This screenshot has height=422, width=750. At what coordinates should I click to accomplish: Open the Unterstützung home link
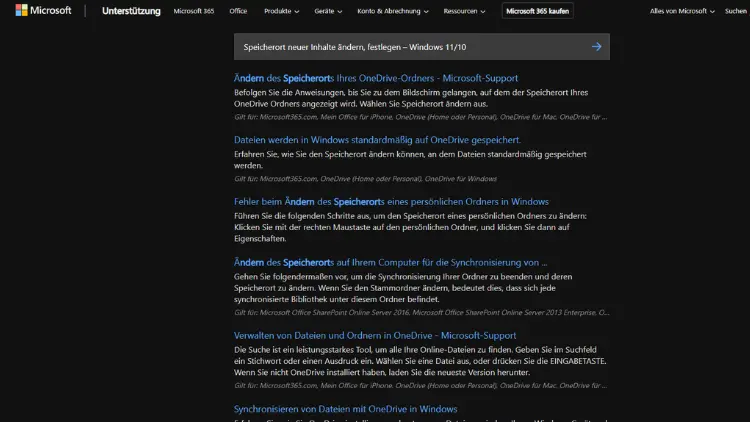coord(131,11)
